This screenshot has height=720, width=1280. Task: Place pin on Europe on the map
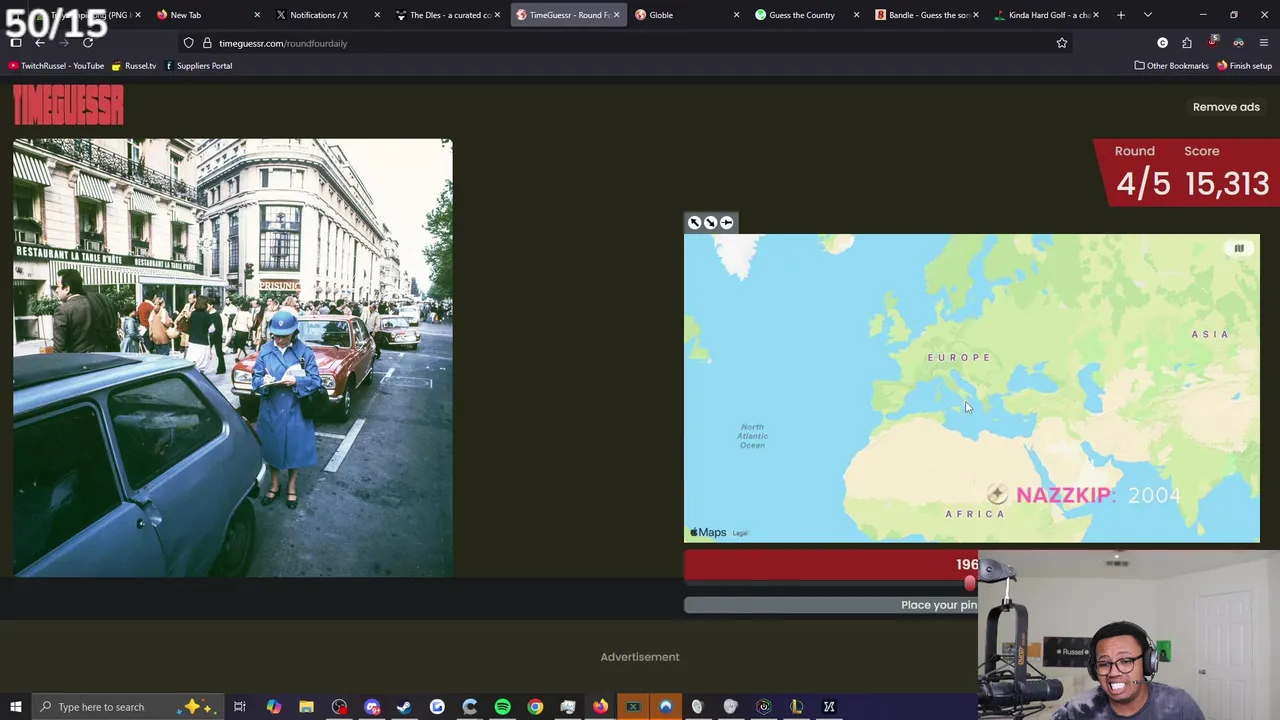coord(958,357)
